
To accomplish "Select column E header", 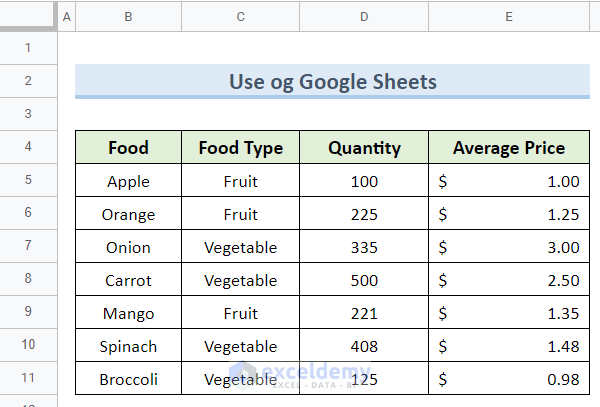I will 508,16.
